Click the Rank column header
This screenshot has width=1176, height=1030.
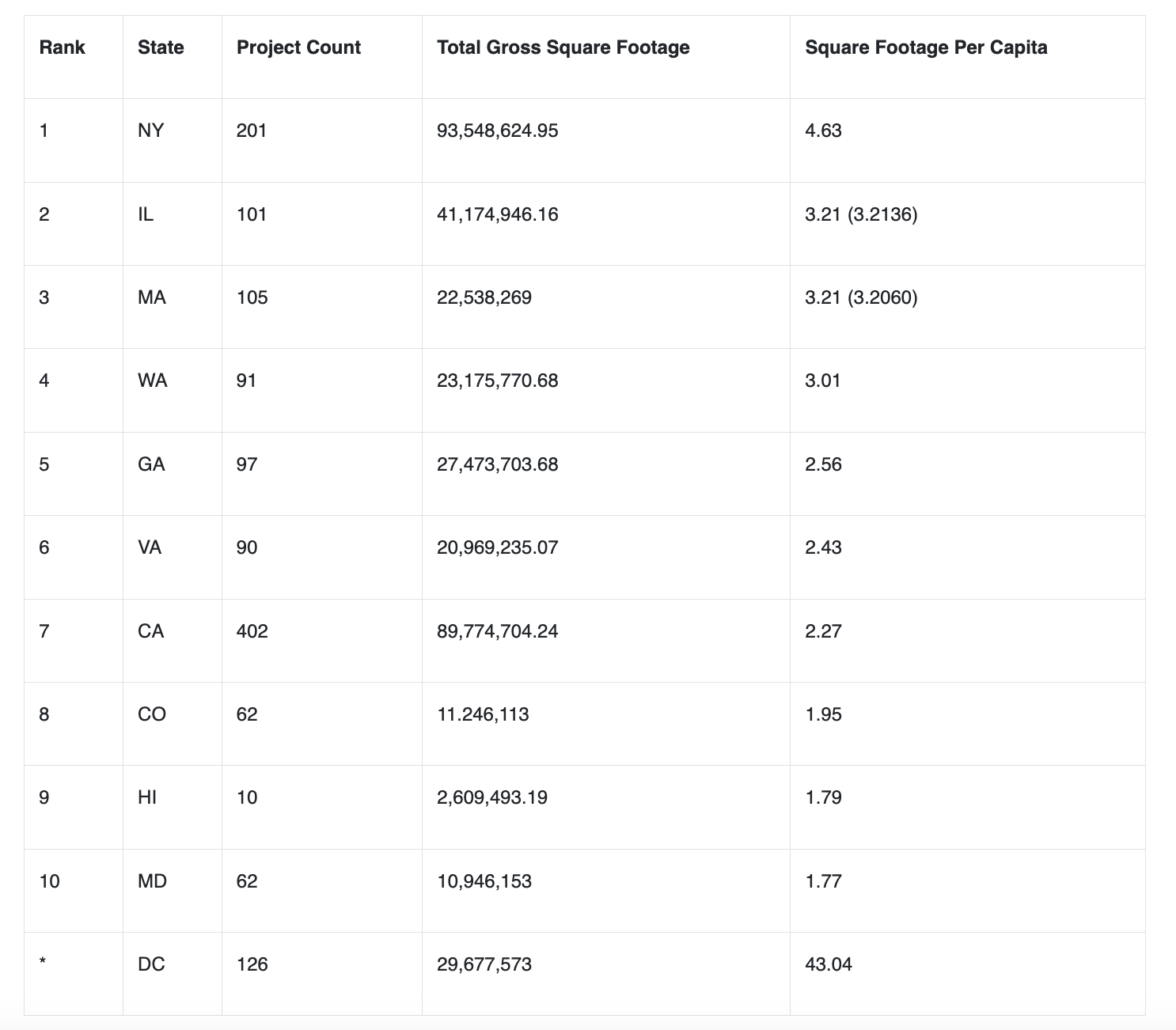click(x=63, y=47)
